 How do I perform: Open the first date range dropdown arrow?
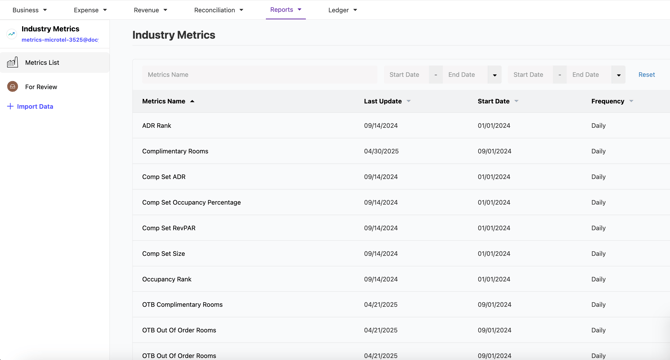(495, 75)
